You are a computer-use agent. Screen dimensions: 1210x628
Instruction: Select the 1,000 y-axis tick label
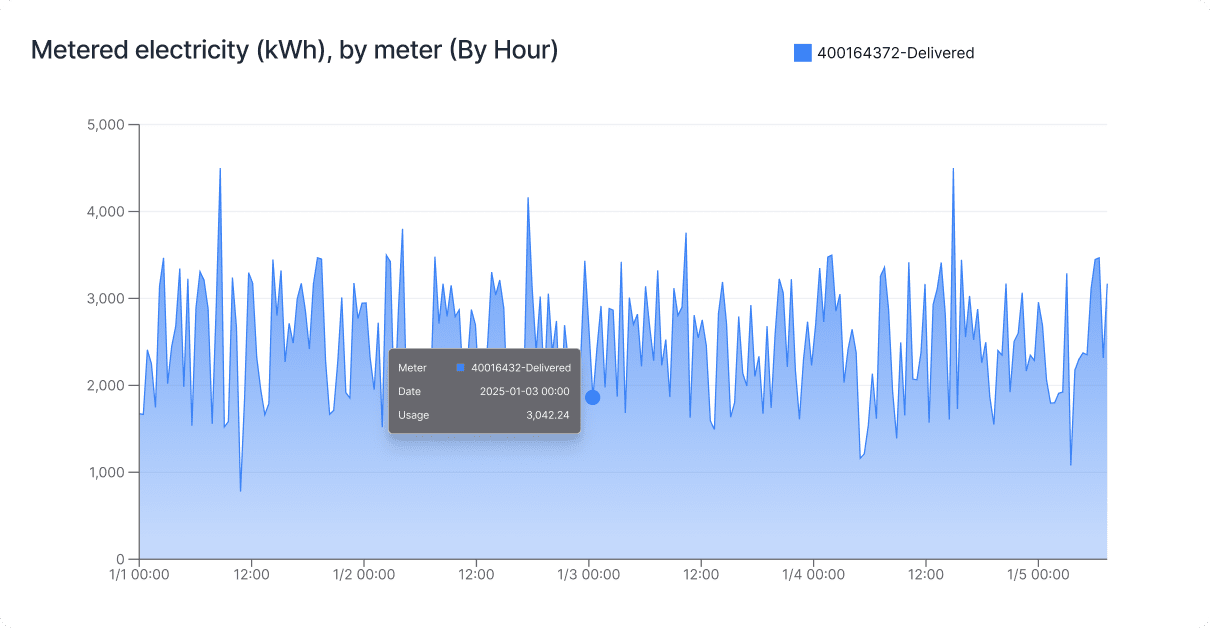click(105, 472)
